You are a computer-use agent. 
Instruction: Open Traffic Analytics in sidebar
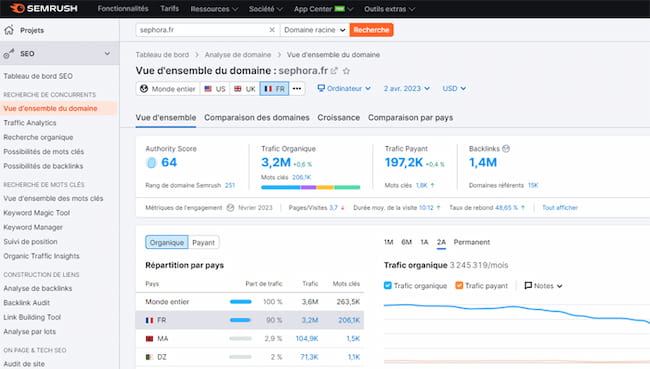pyautogui.click(x=30, y=123)
